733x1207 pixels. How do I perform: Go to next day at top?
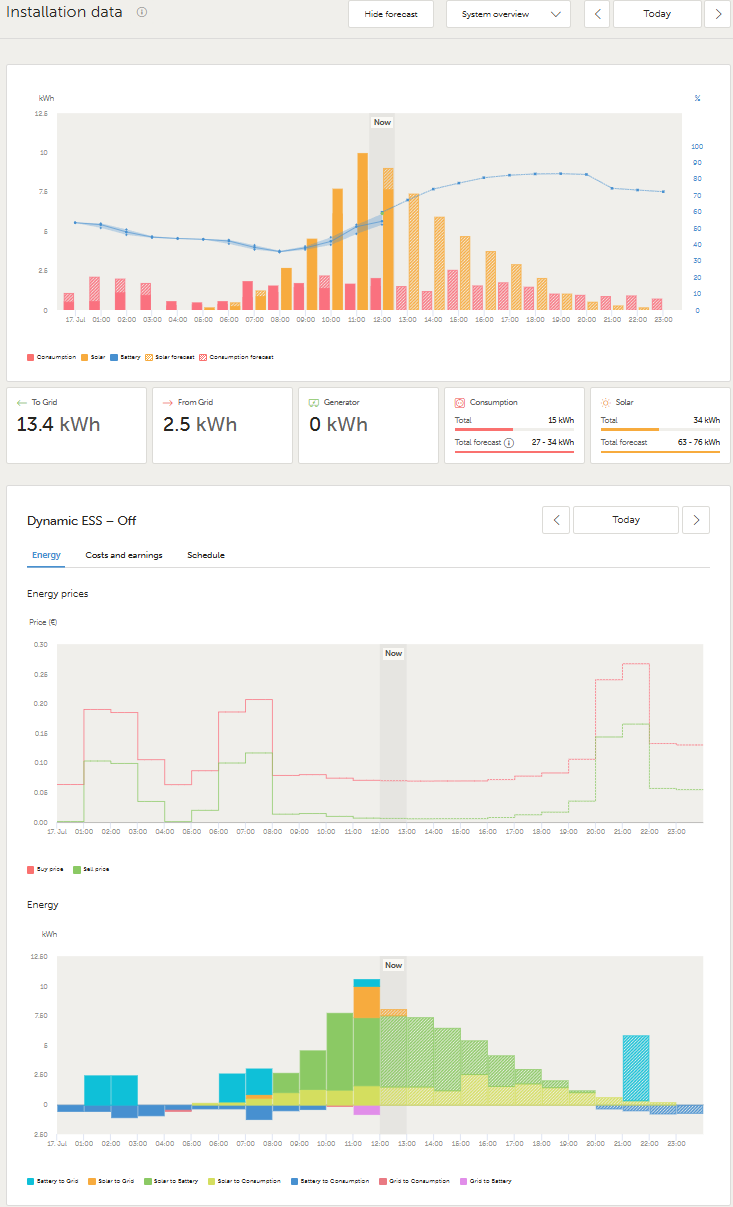(x=718, y=14)
